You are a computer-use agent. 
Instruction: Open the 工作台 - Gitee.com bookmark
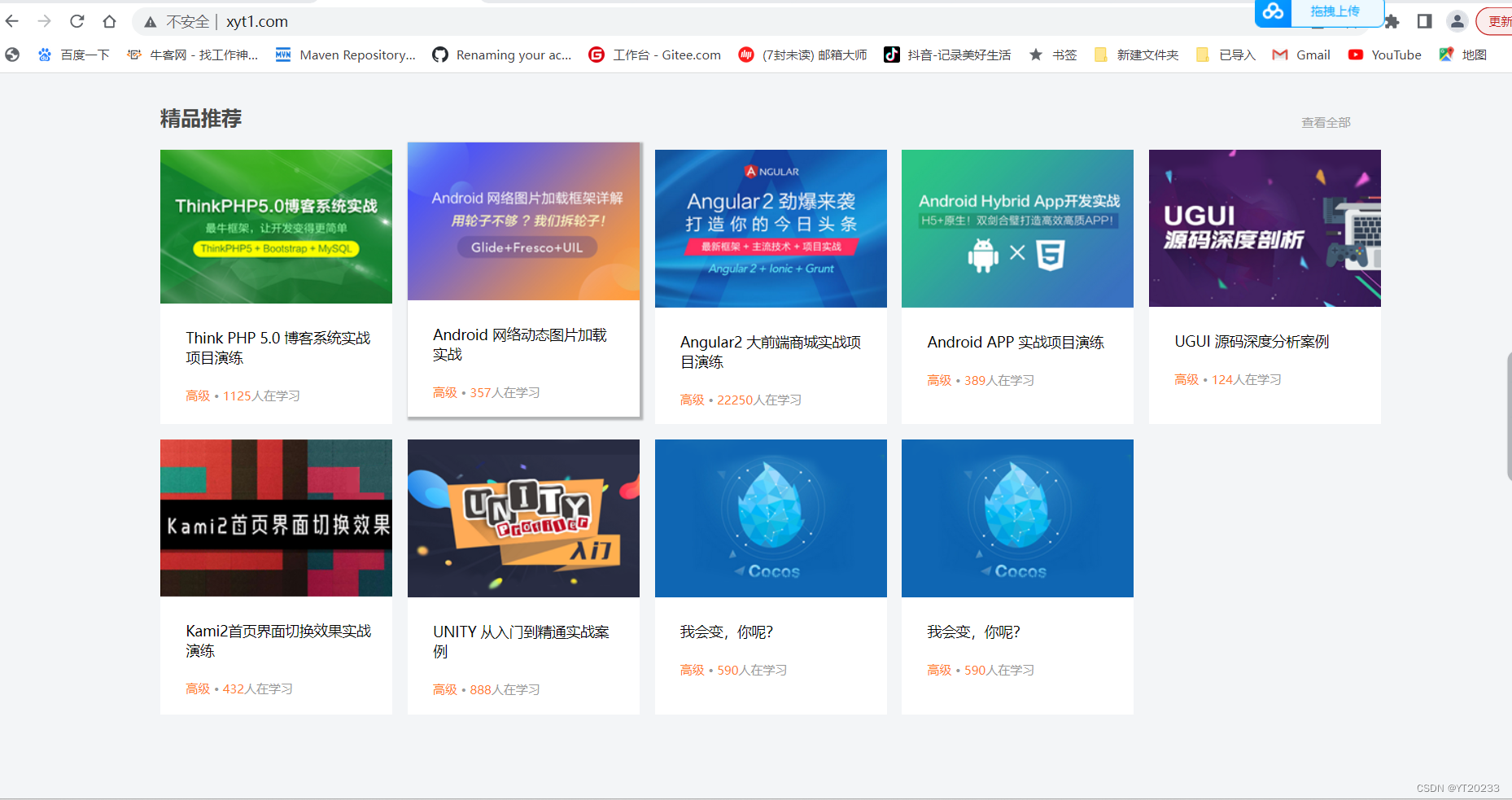[654, 55]
